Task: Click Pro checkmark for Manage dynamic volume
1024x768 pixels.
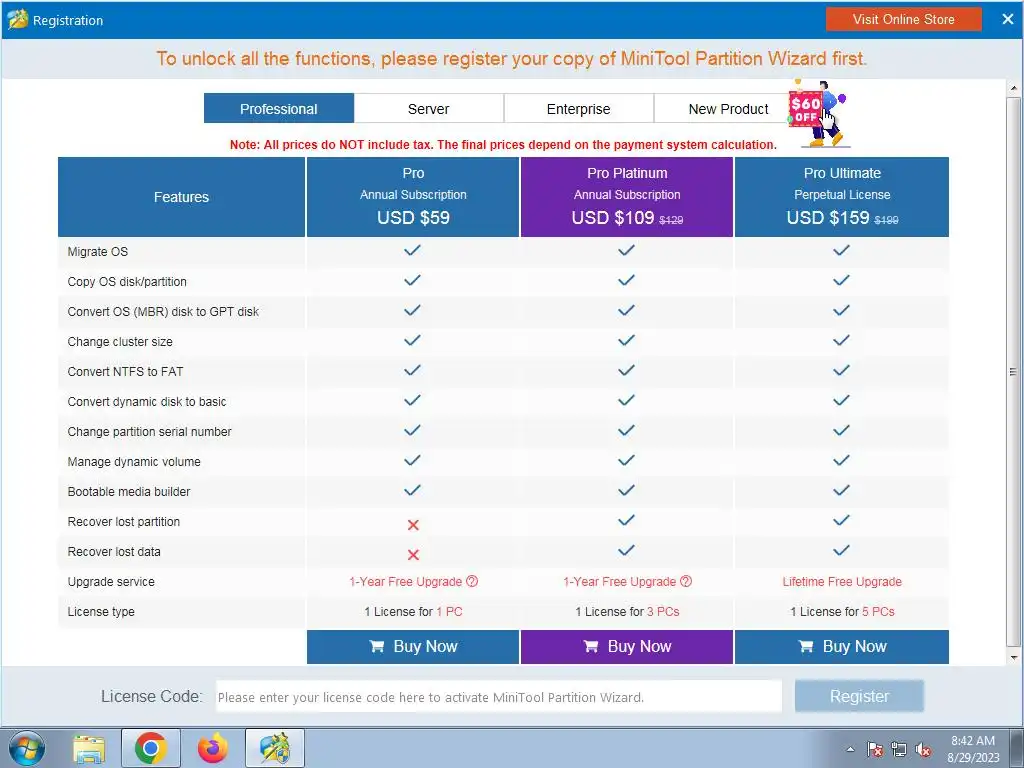Action: [412, 460]
